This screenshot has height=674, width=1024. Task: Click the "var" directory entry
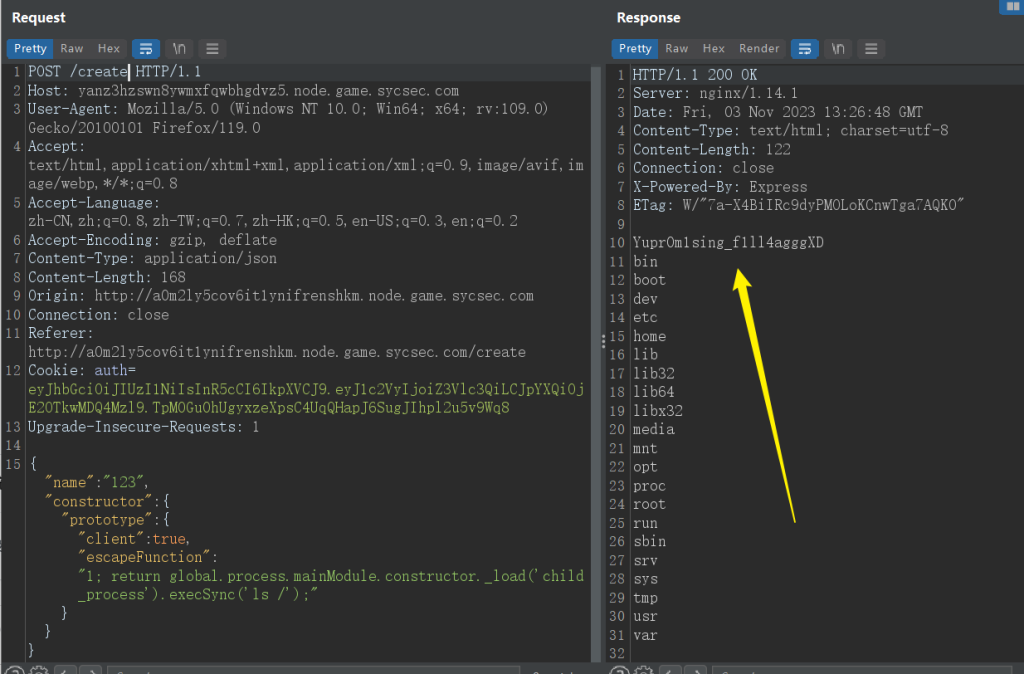pos(645,635)
